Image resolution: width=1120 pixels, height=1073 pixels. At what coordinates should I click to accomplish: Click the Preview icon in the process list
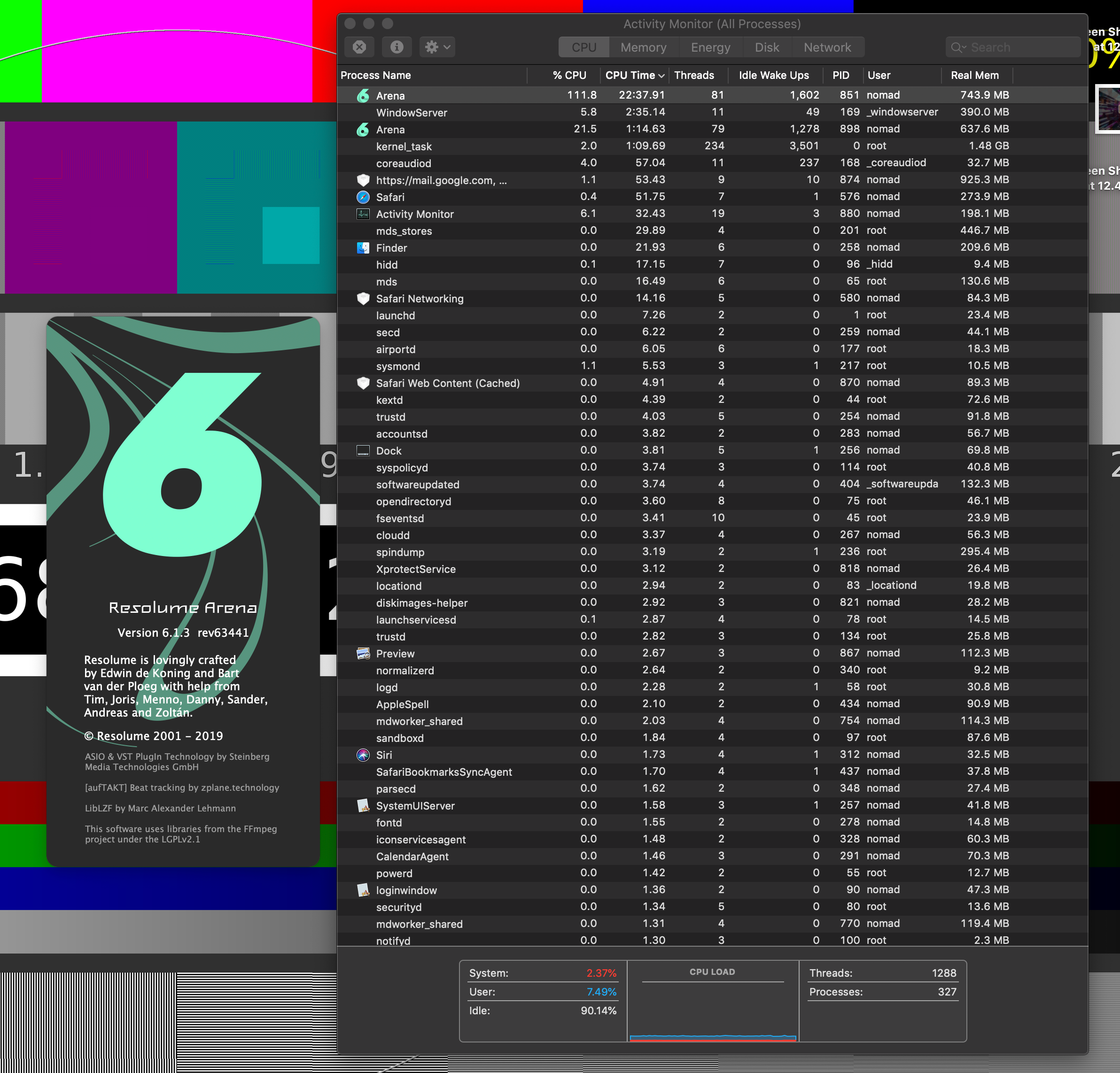click(x=363, y=653)
